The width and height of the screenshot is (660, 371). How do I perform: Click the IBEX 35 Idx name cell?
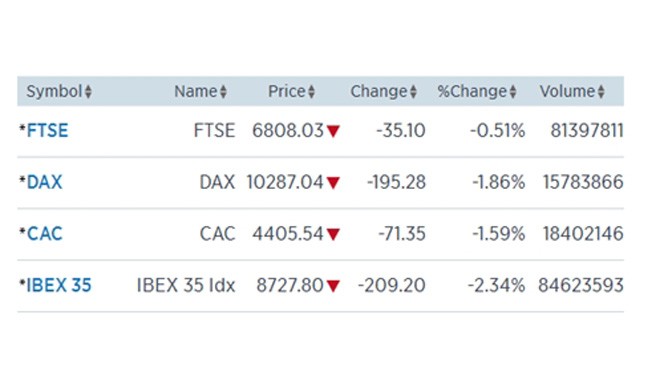(186, 286)
